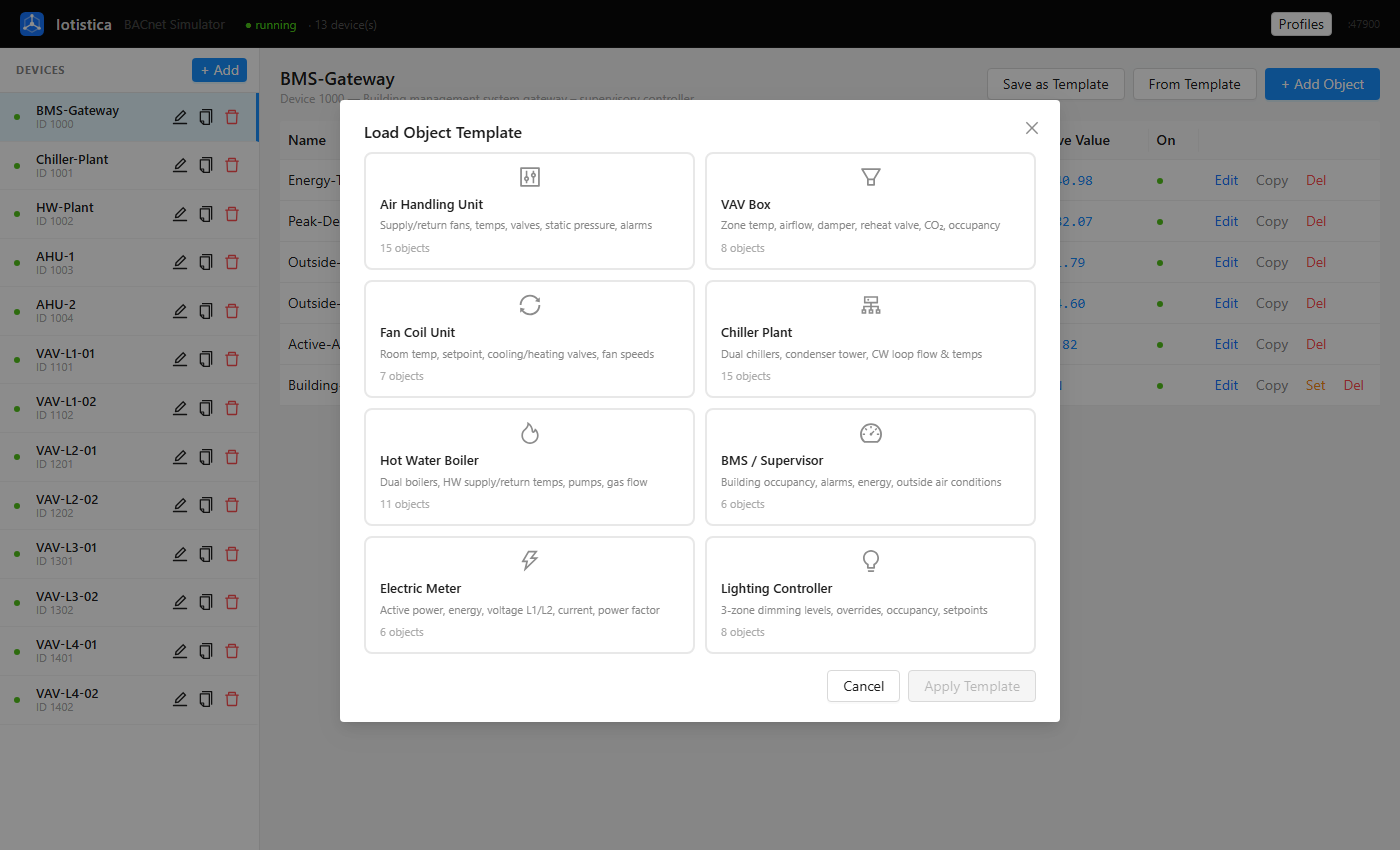
Task: Open the VAV-L4-02 device row
Action: click(129, 700)
